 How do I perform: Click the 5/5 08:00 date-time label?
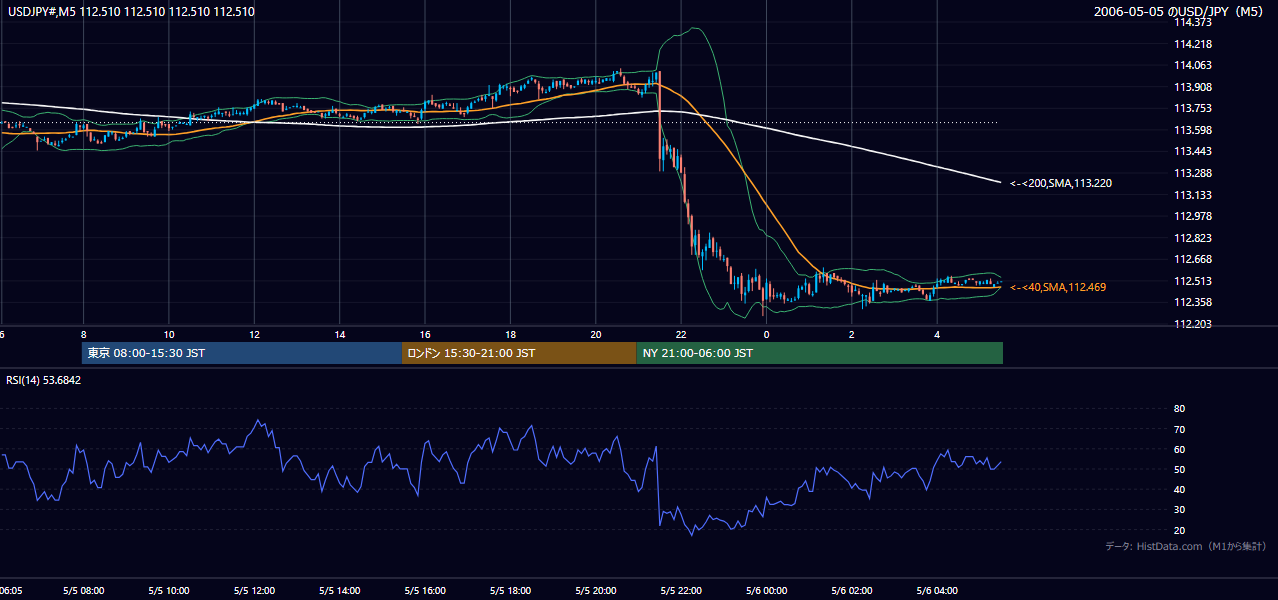(83, 591)
